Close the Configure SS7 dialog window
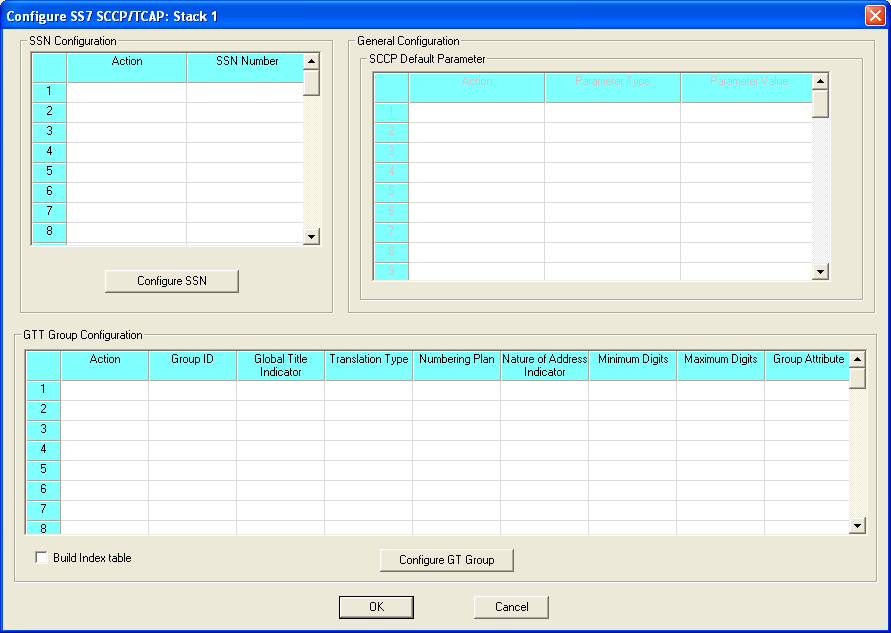Screen dimensions: 891x633 (873, 16)
